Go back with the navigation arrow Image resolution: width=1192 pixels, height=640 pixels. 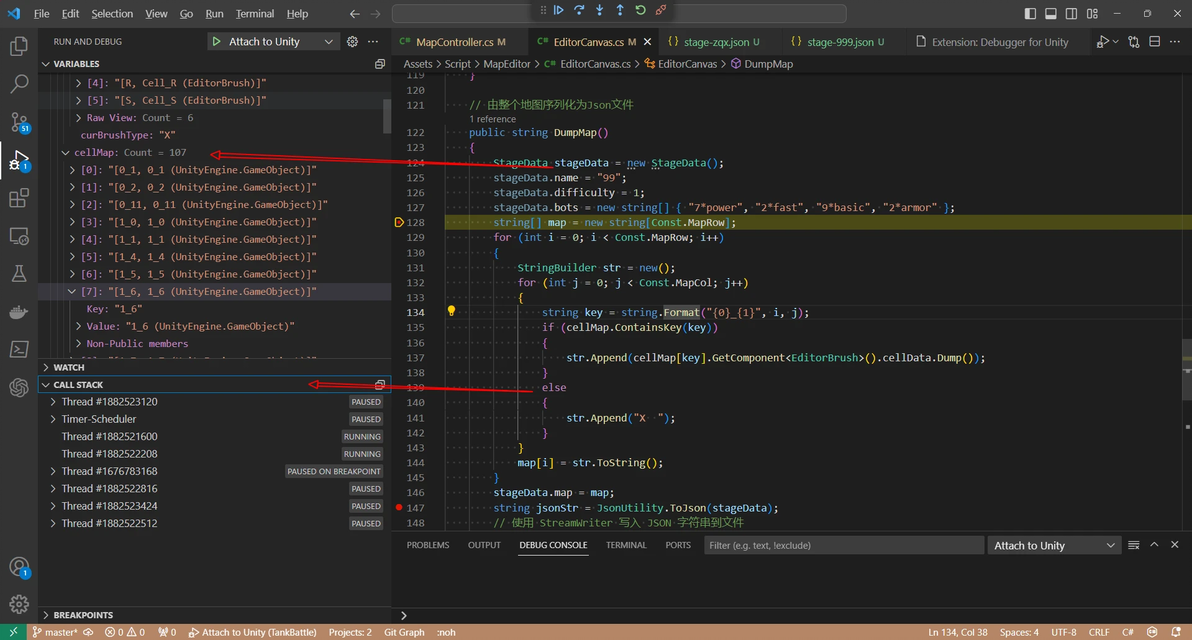point(355,14)
